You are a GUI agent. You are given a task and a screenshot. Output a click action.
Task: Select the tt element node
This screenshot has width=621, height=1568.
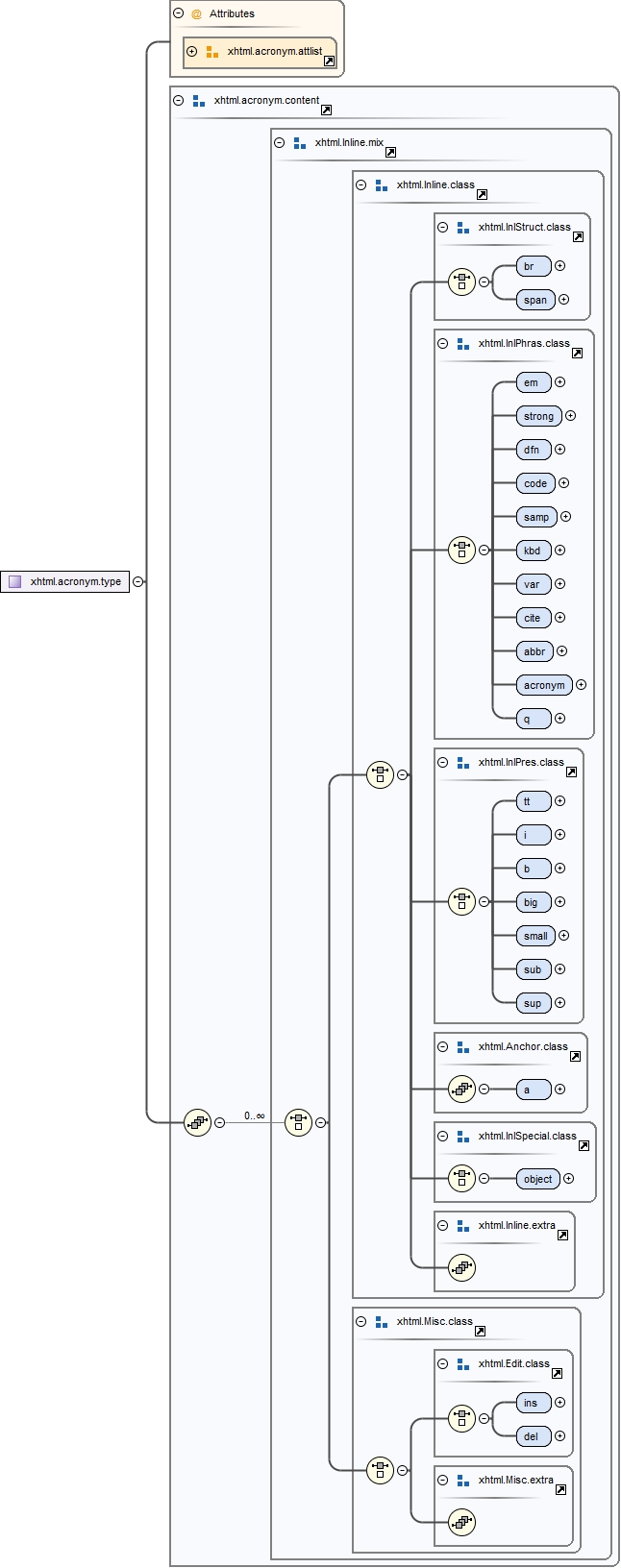[534, 801]
